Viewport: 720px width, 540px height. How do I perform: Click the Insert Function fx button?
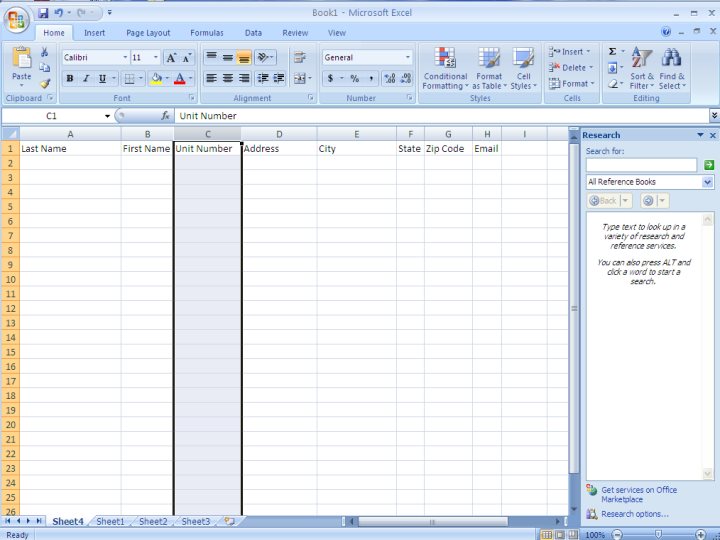point(165,116)
